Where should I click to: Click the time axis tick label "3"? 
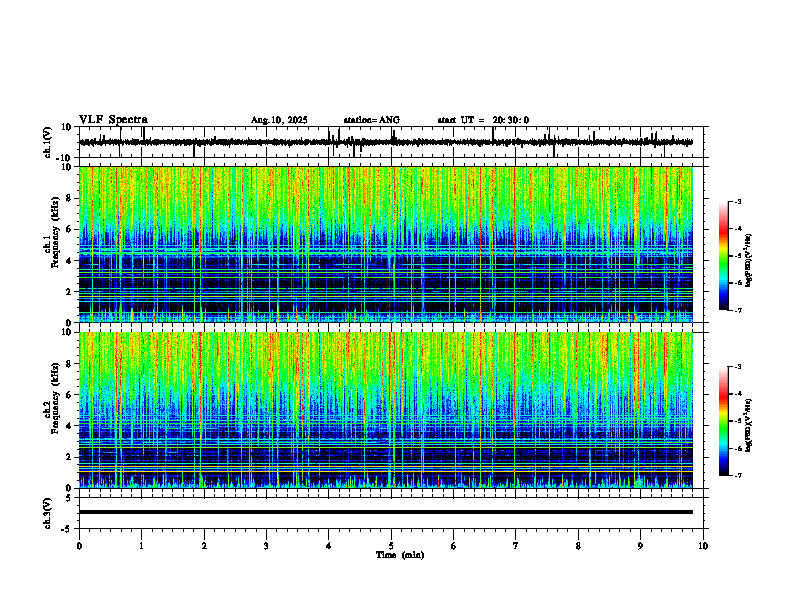click(266, 546)
